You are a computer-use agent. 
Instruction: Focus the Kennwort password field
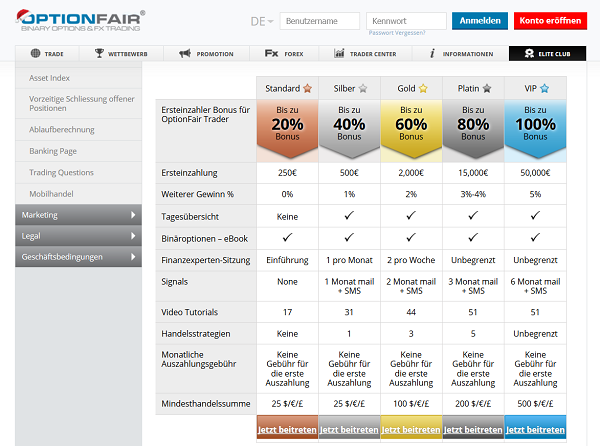coord(406,21)
